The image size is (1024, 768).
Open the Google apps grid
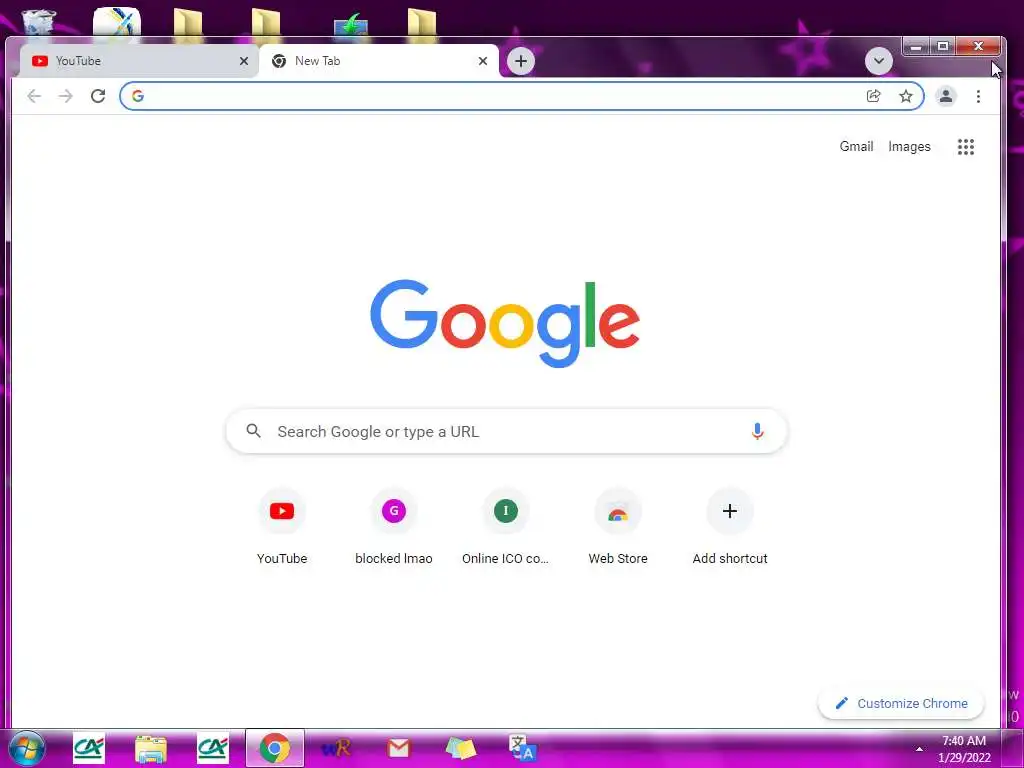[966, 147]
